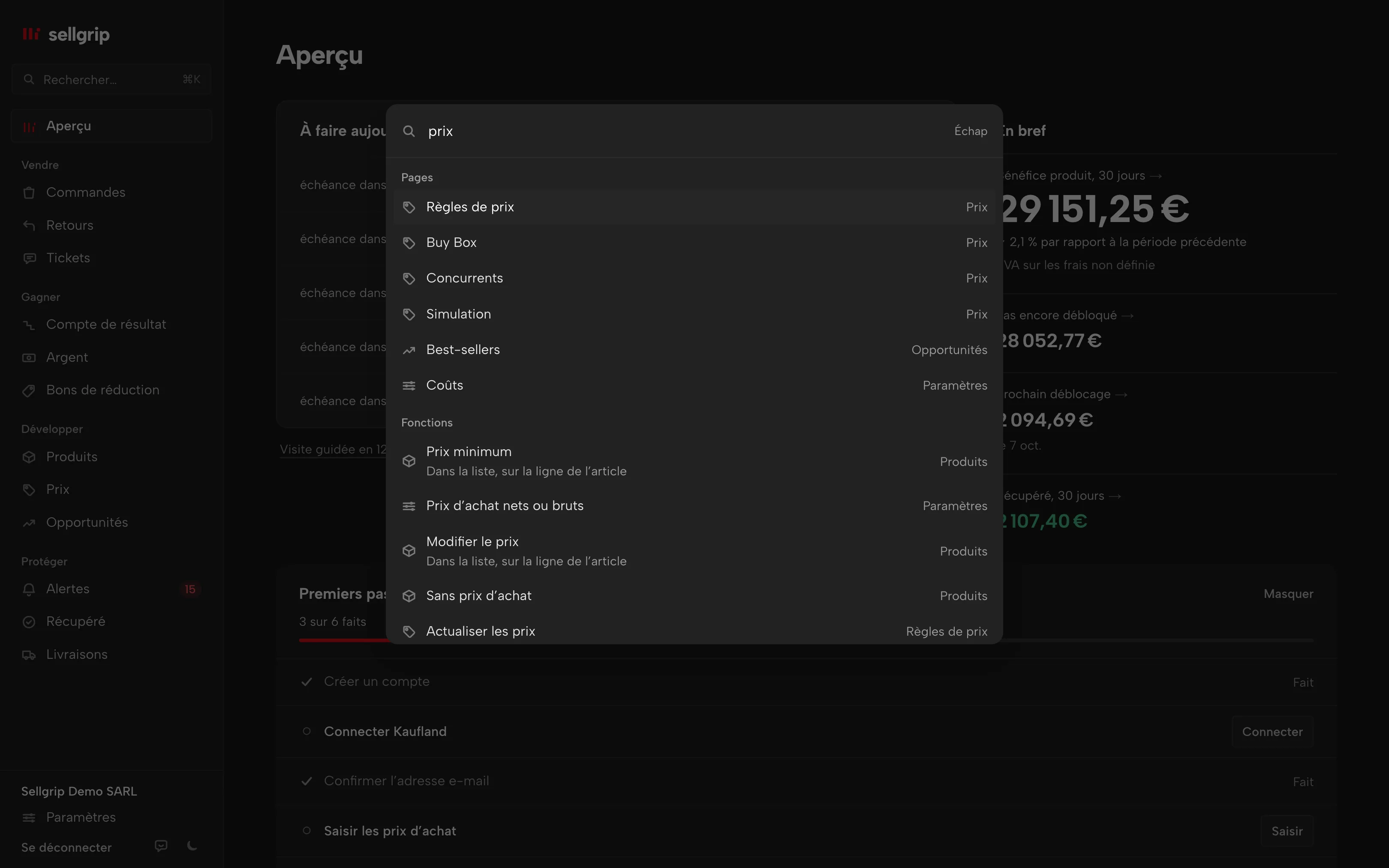Click the Livraisons truck icon in sidebar

point(29,655)
